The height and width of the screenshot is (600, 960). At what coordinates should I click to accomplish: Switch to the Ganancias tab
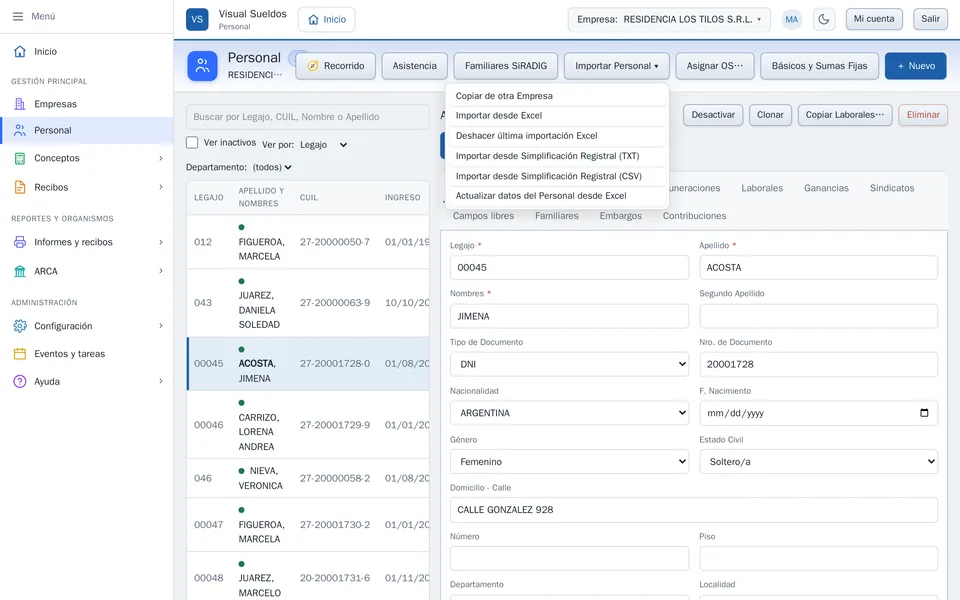826,188
